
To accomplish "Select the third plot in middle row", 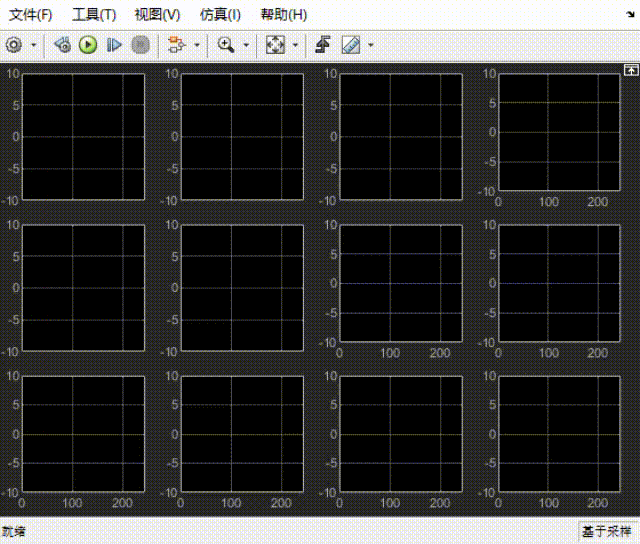I will point(401,283).
